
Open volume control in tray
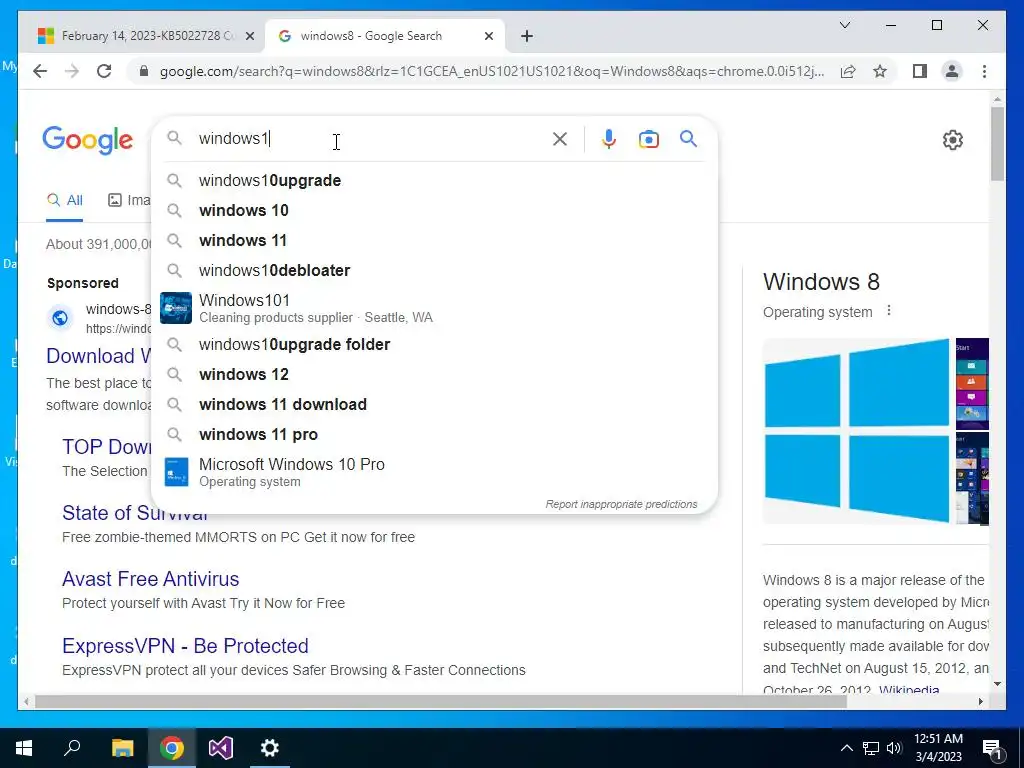[x=894, y=748]
